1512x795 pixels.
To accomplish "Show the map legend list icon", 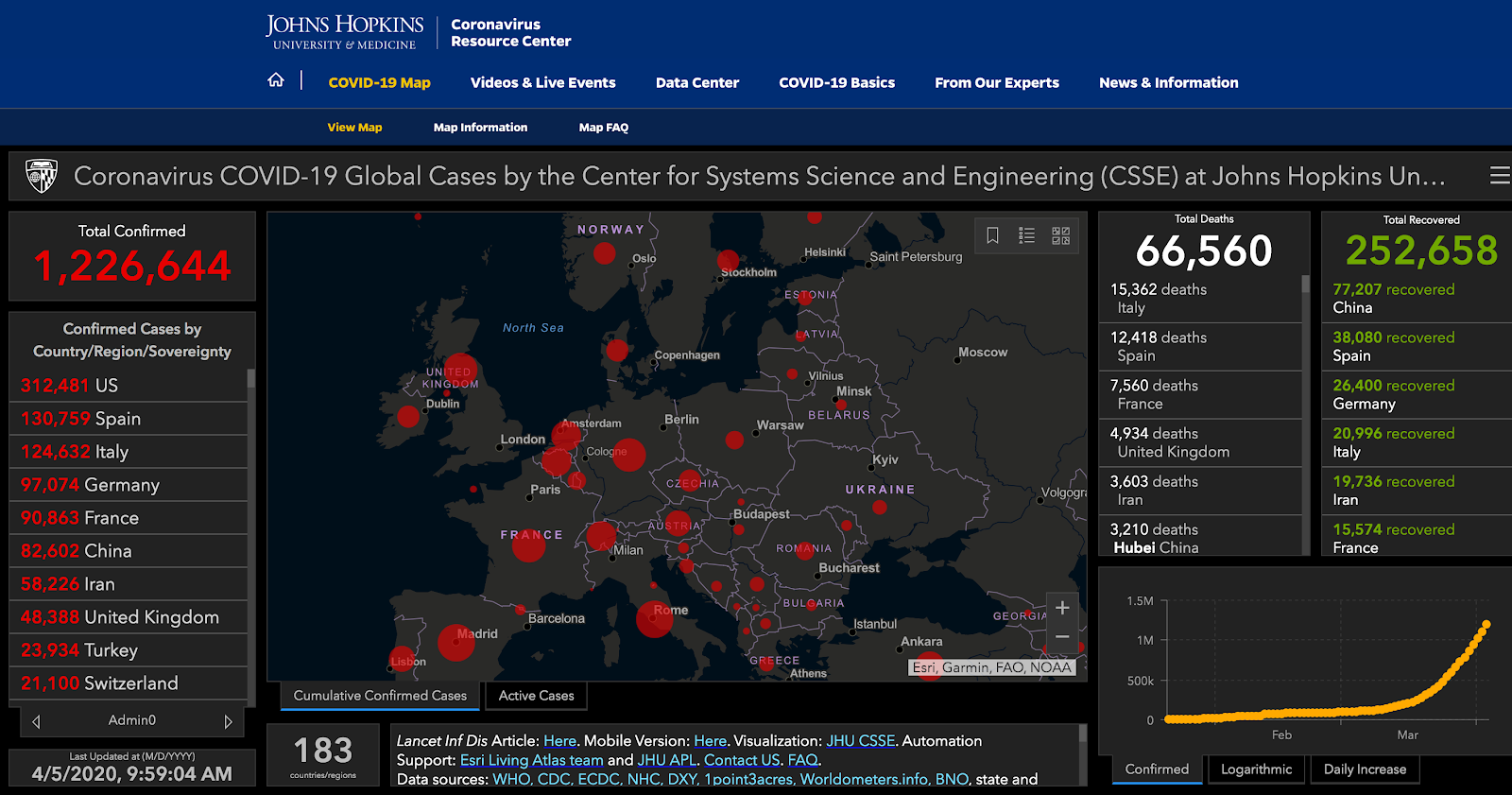I will [x=1026, y=235].
